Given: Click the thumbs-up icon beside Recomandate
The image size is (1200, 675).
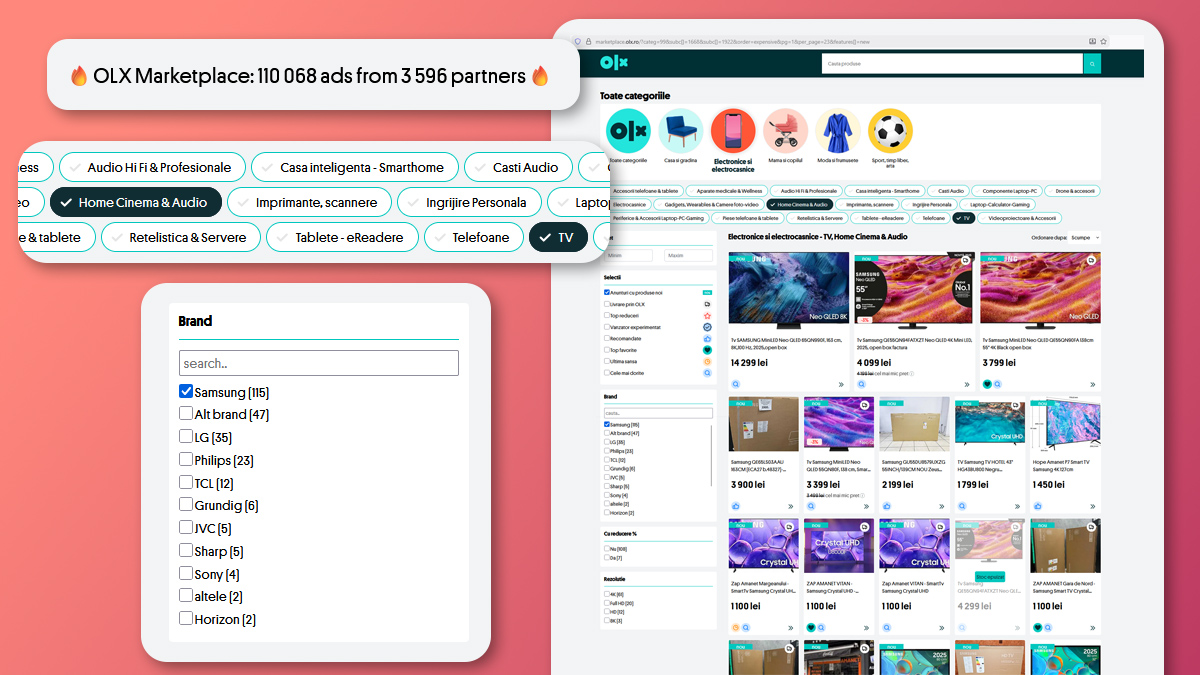Looking at the screenshot, I should click(707, 339).
